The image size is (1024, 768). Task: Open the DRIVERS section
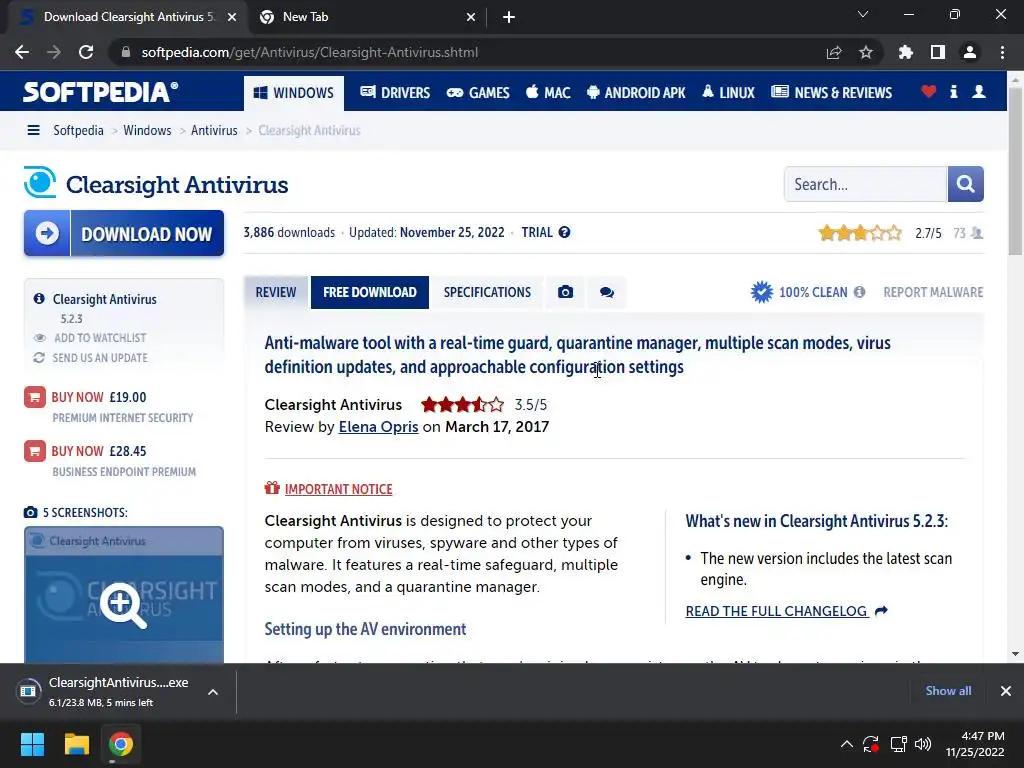coord(395,93)
